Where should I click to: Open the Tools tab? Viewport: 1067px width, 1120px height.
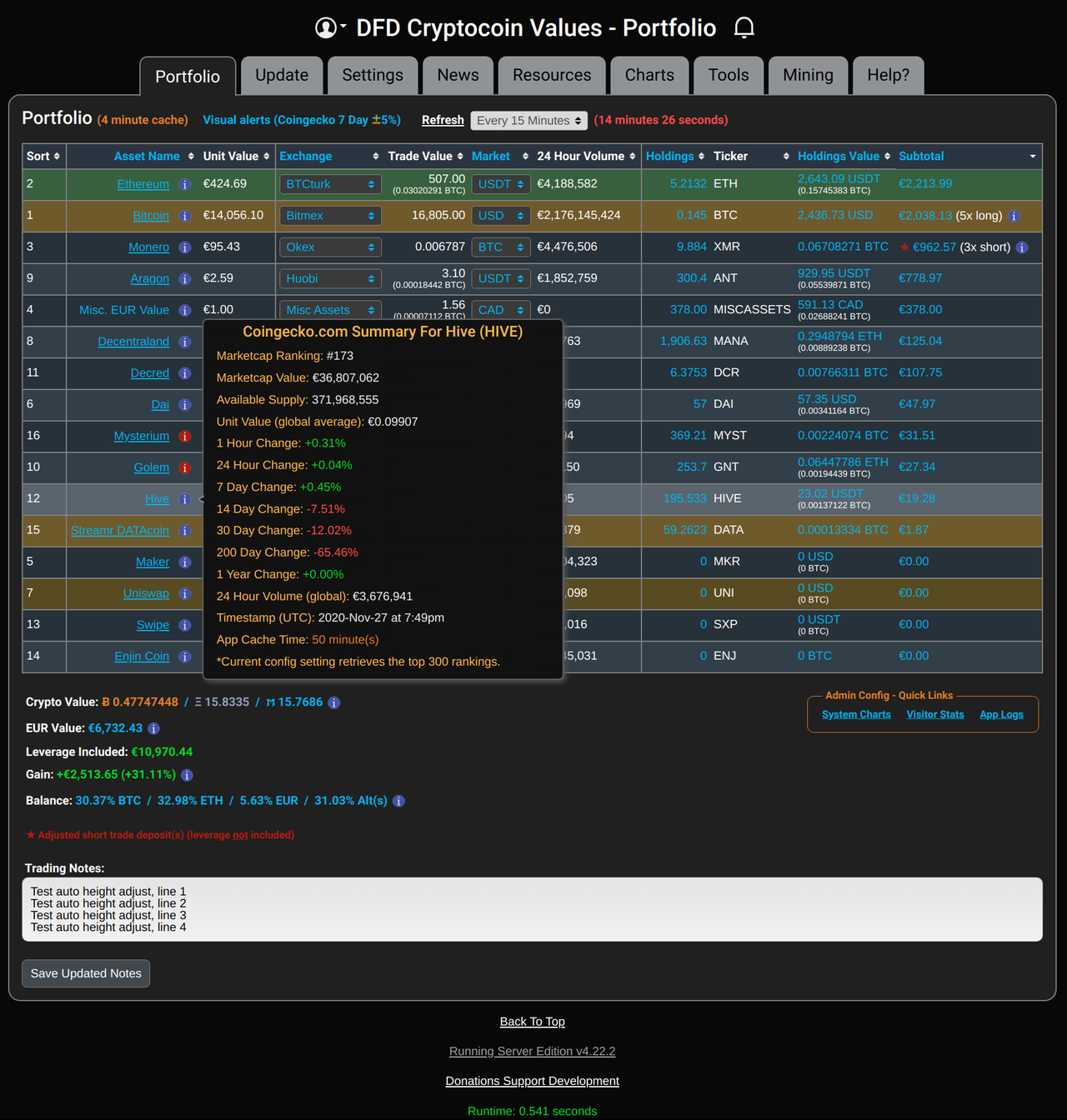click(729, 75)
